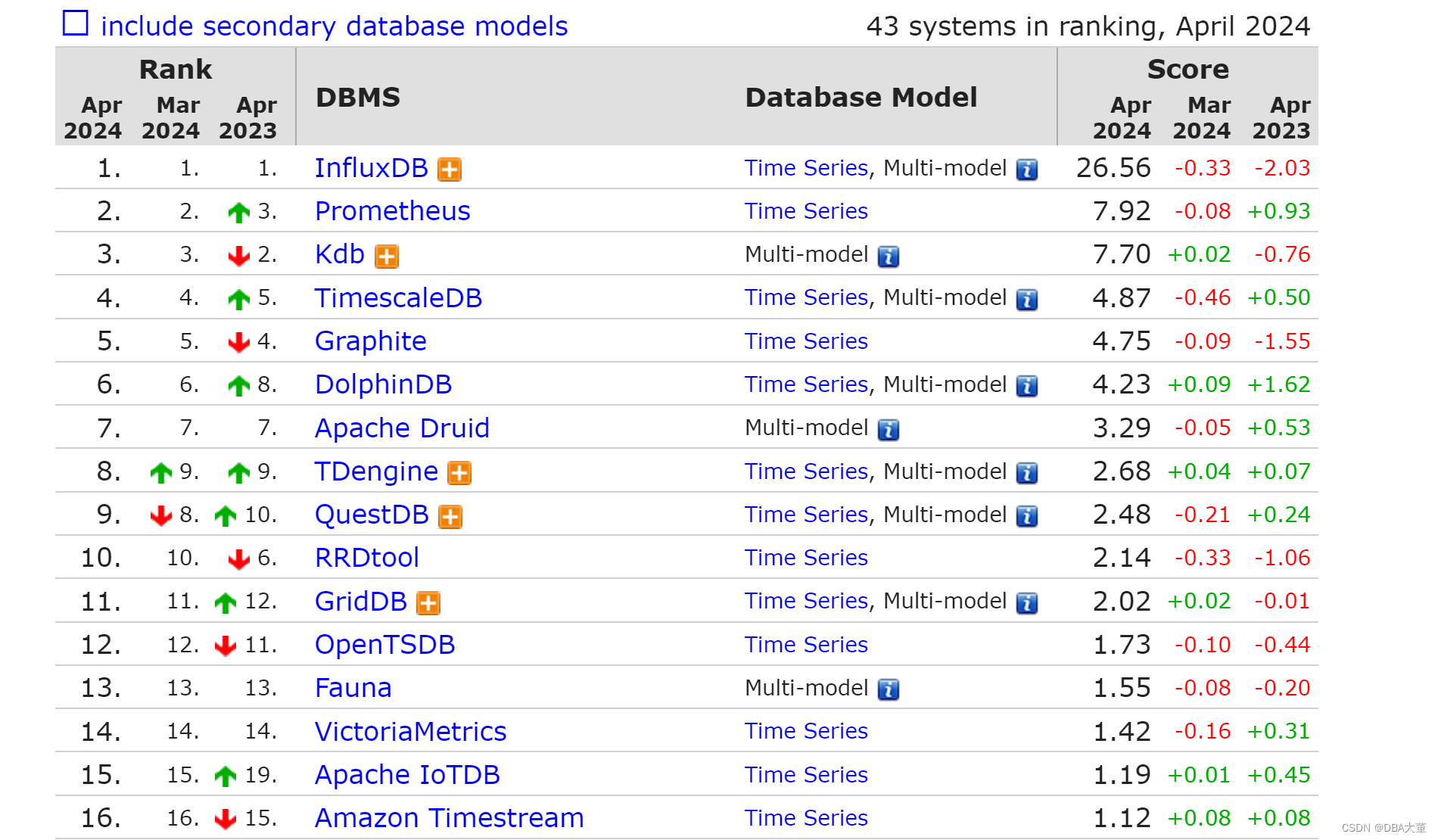Click Time Series link in Prometheus row
The height and width of the screenshot is (840, 1438).
click(x=806, y=211)
